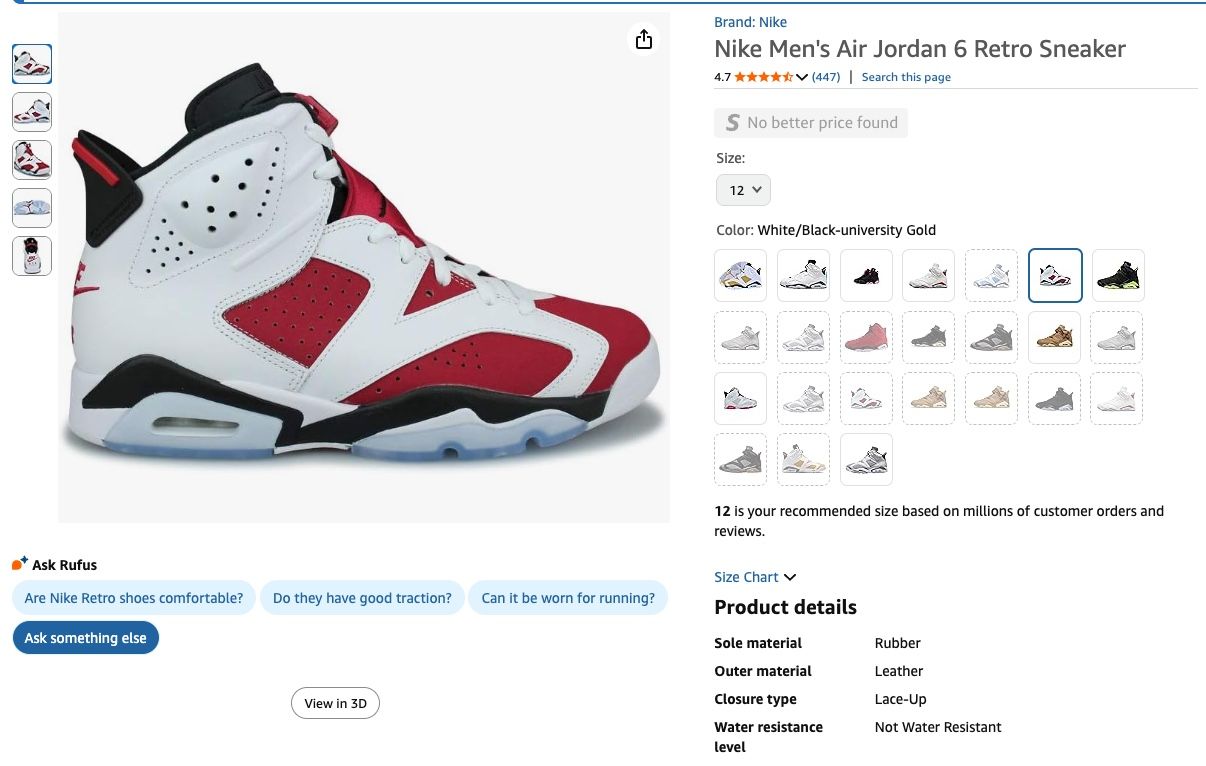This screenshot has height=766, width=1206.
Task: Click the first sneaker thumbnail in the sidebar
Action: point(31,63)
